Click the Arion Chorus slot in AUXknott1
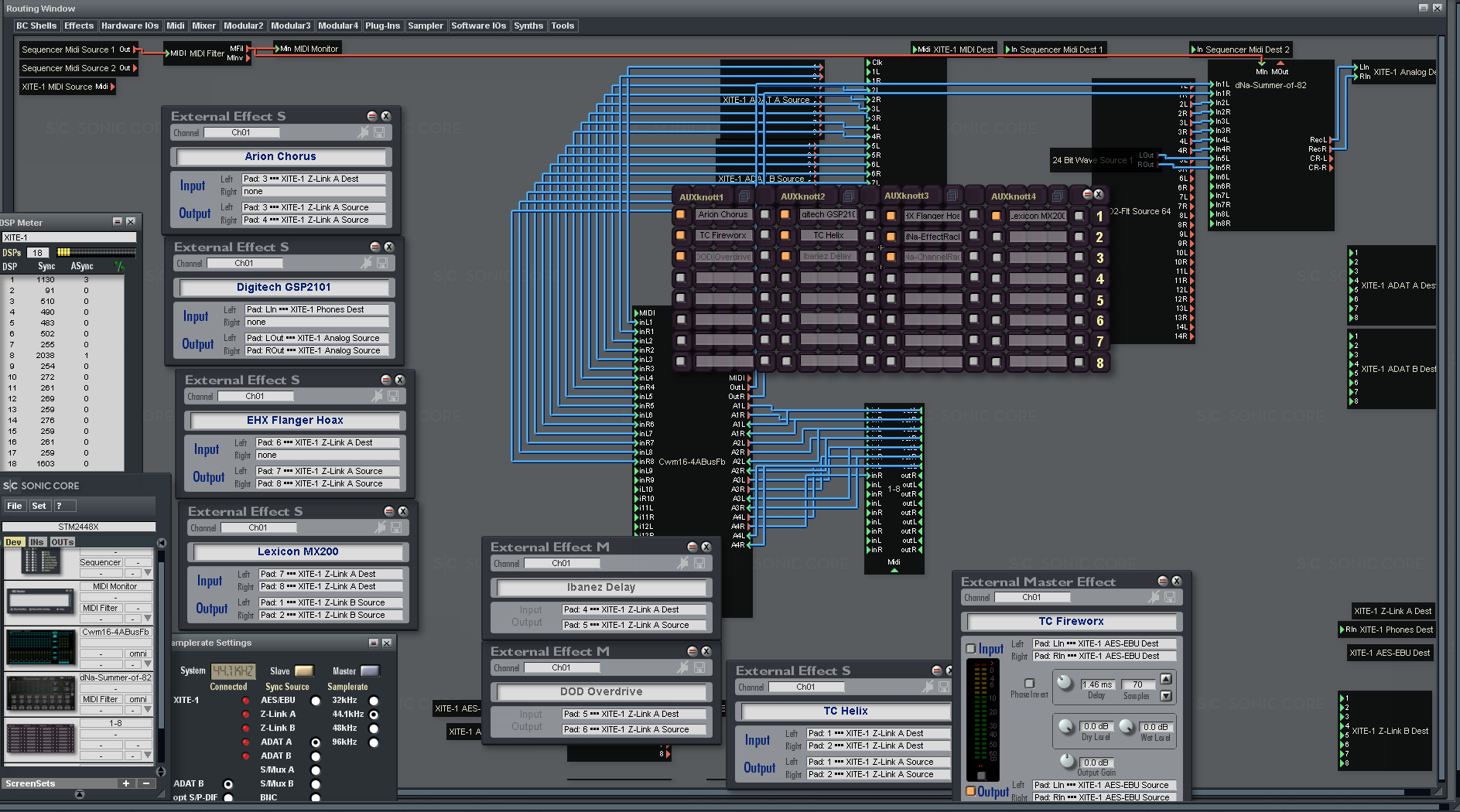The width and height of the screenshot is (1460, 812). 723,214
